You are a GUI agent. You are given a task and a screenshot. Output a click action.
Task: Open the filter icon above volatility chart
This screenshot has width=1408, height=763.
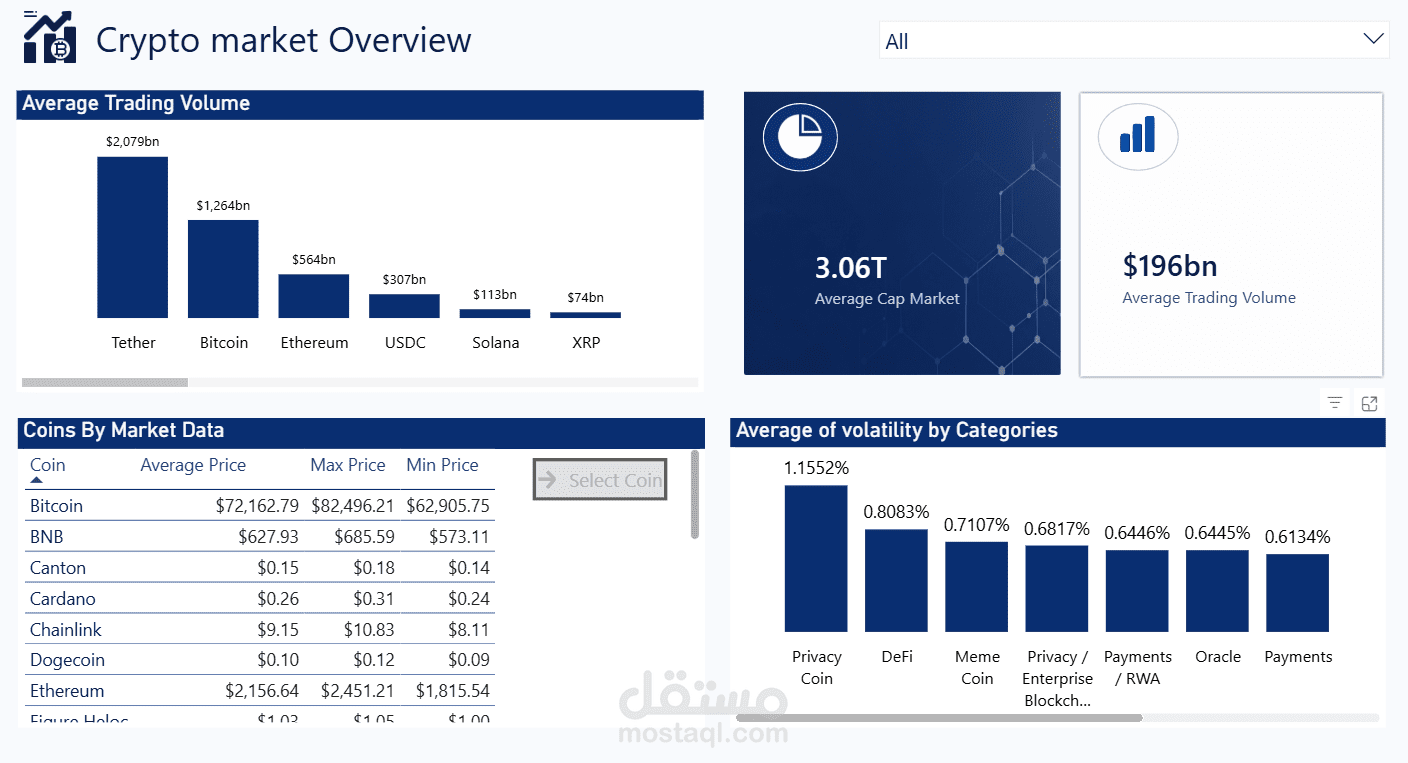[1335, 403]
